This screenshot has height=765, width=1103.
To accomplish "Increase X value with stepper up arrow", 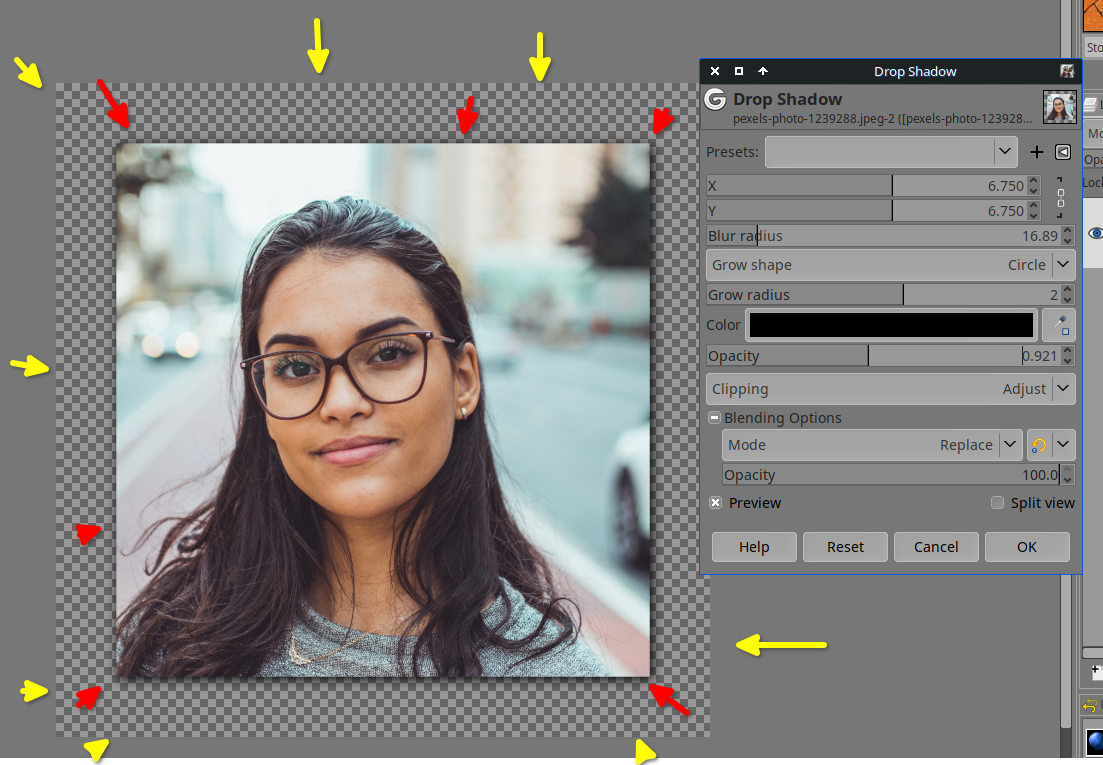I will point(1033,181).
